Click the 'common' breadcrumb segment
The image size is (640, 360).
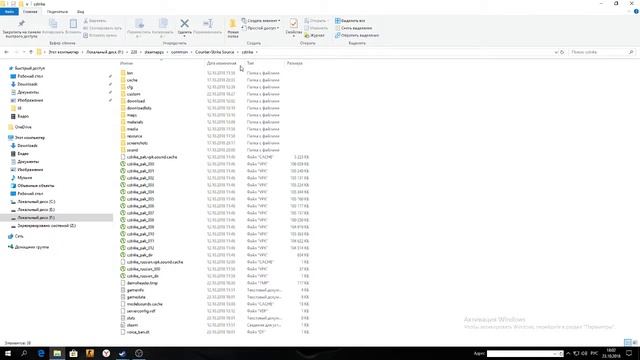point(179,52)
